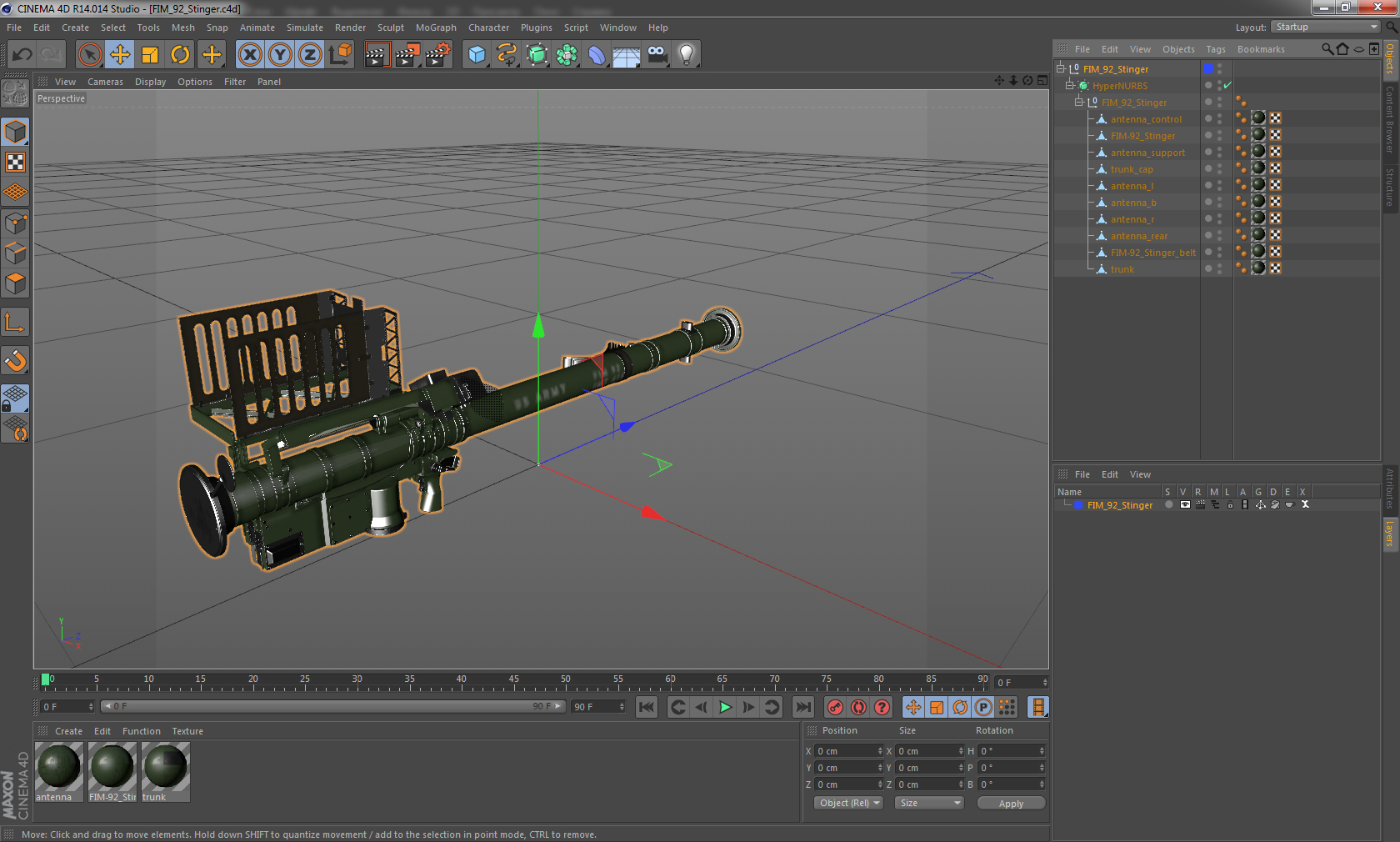Select the trunk_cap object
The width and height of the screenshot is (1400, 842).
1132,169
